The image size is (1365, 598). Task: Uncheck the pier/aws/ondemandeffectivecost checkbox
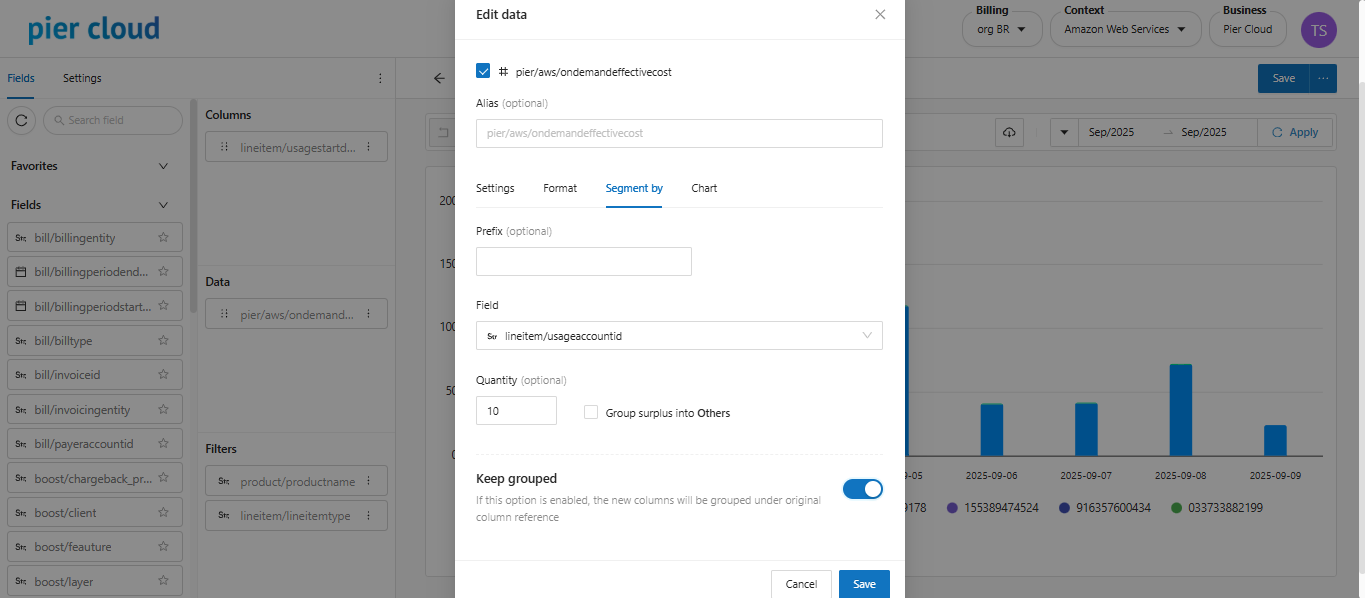pos(484,71)
